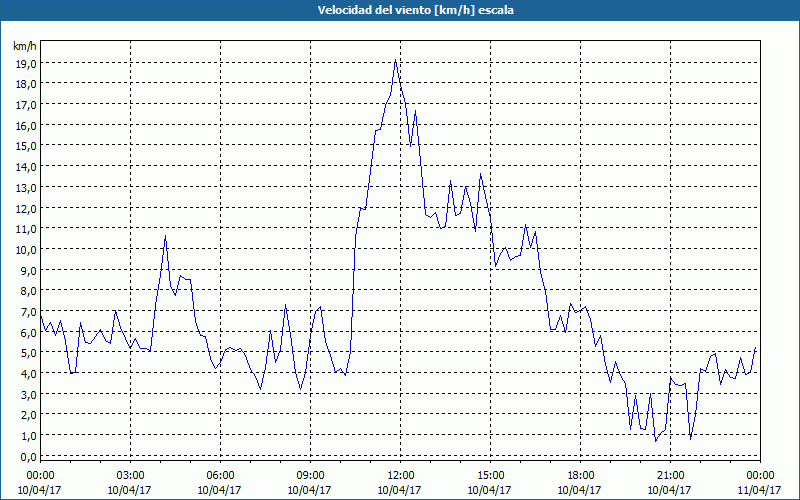Click the 1,0 y-axis label
This screenshot has height=500, width=800.
(28, 435)
